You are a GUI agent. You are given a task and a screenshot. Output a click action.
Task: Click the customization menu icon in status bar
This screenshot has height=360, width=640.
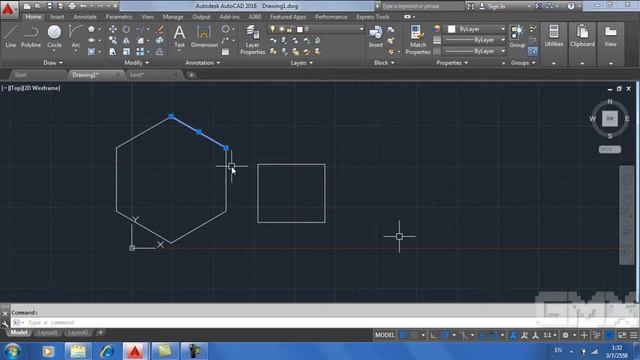click(633, 335)
